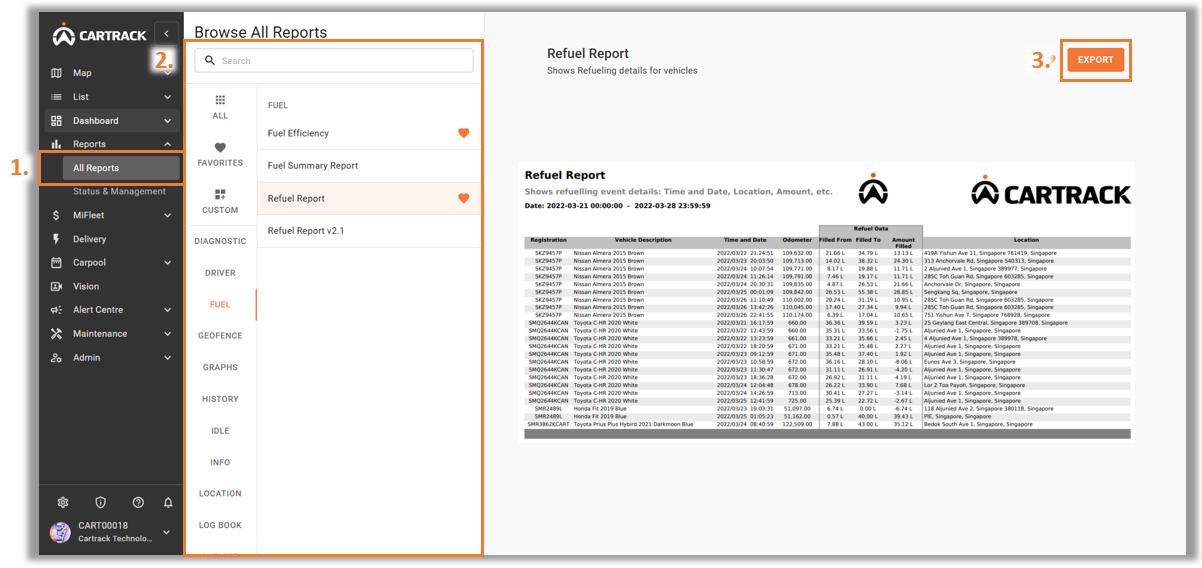
Task: Expand the Maintenance menu chevron
Action: [x=168, y=333]
